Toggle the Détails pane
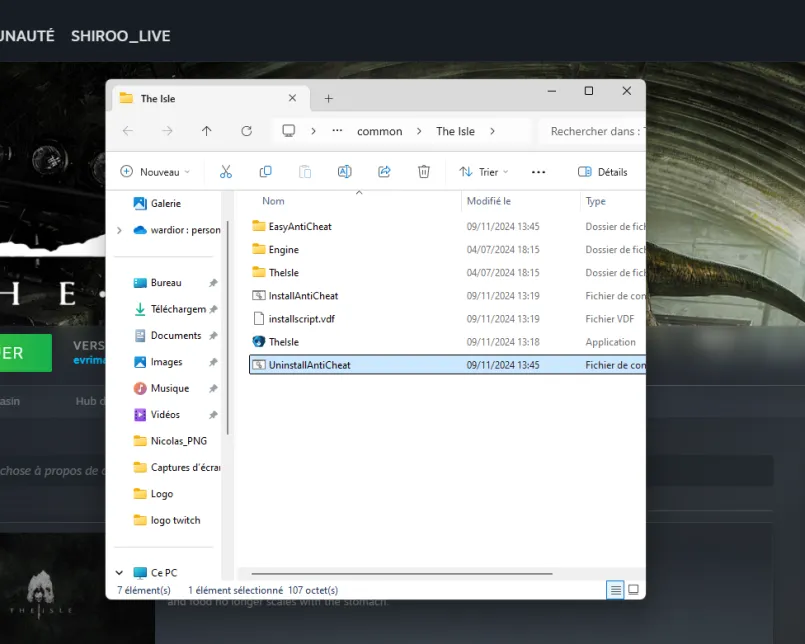The width and height of the screenshot is (805, 644). coord(602,172)
